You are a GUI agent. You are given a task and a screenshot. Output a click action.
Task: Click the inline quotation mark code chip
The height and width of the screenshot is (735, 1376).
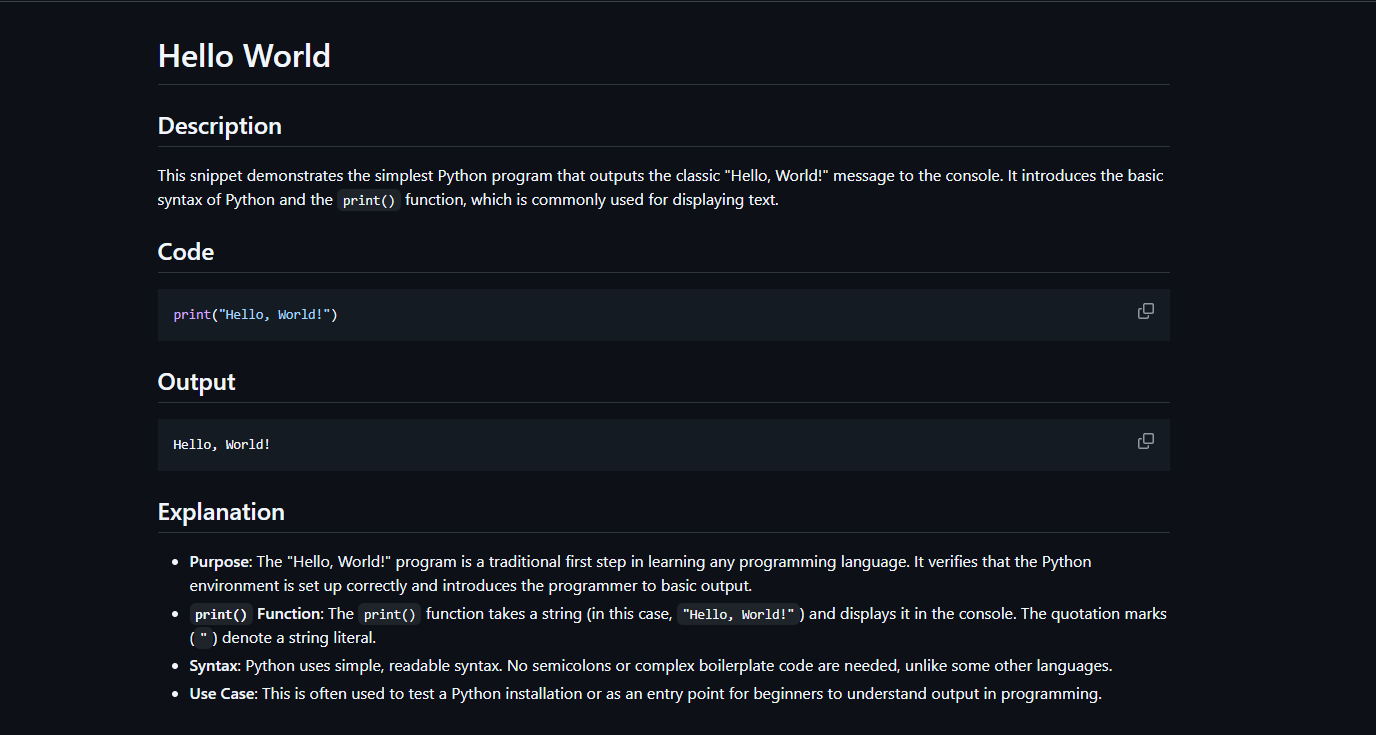pos(202,638)
